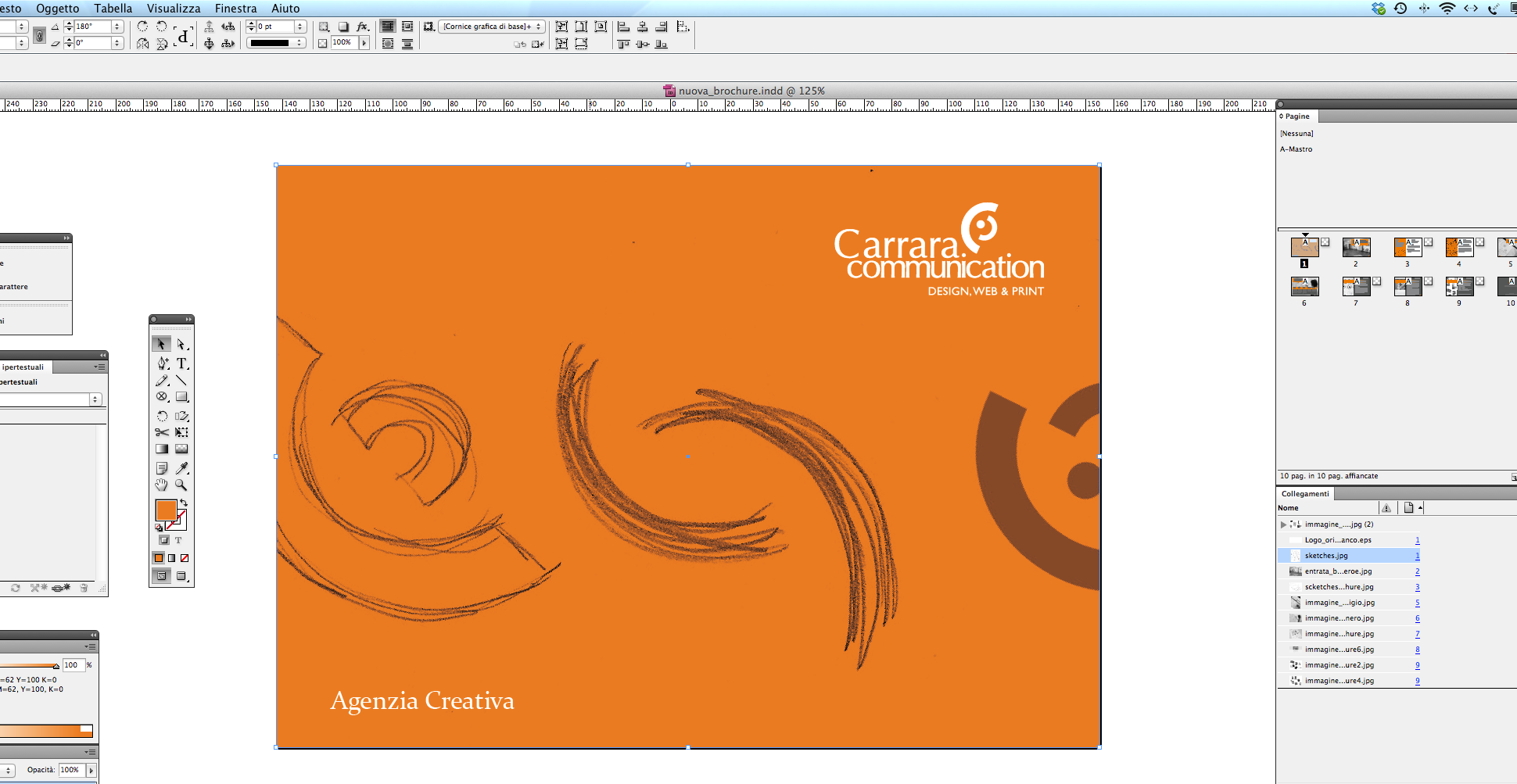Click the tint gradient ramp bar
Image resolution: width=1517 pixels, height=784 pixels.
[45, 731]
